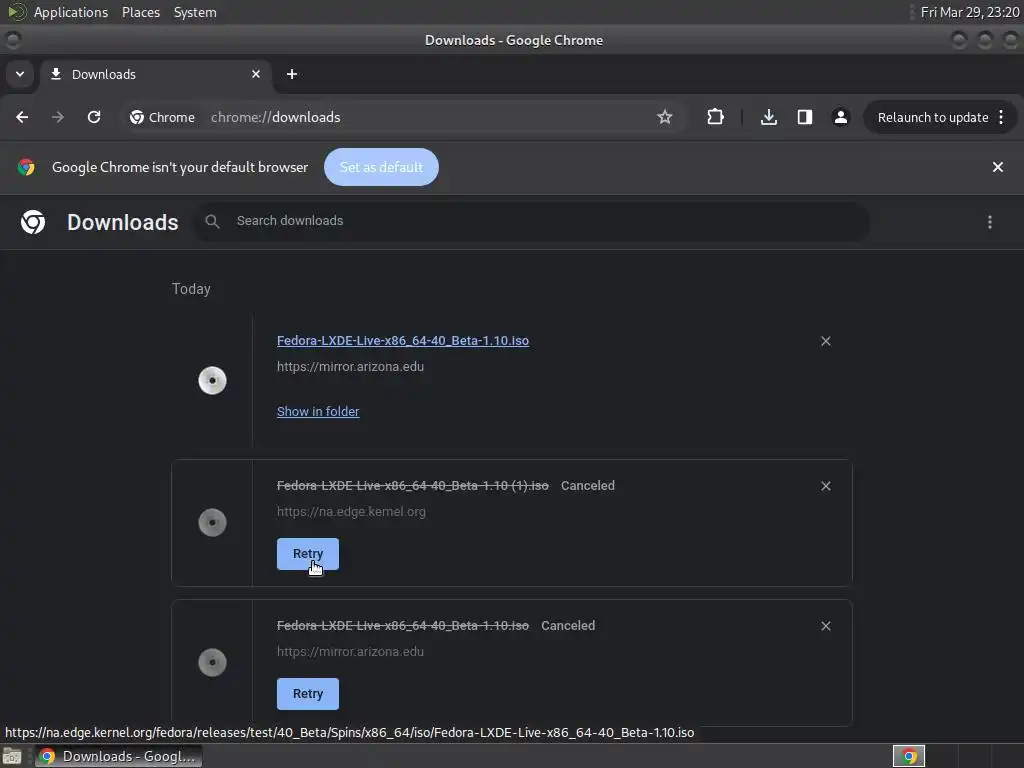Click the window menu button in title bar
The image size is (1024, 768).
(13, 40)
